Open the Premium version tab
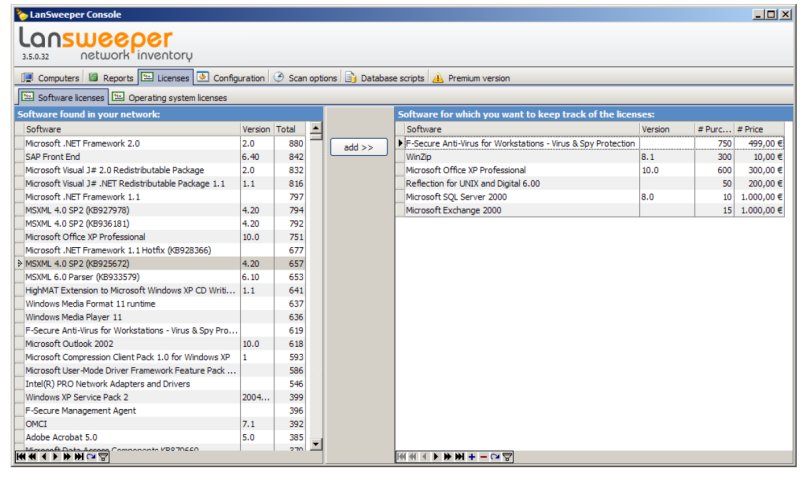The width and height of the screenshot is (800, 485). point(471,78)
